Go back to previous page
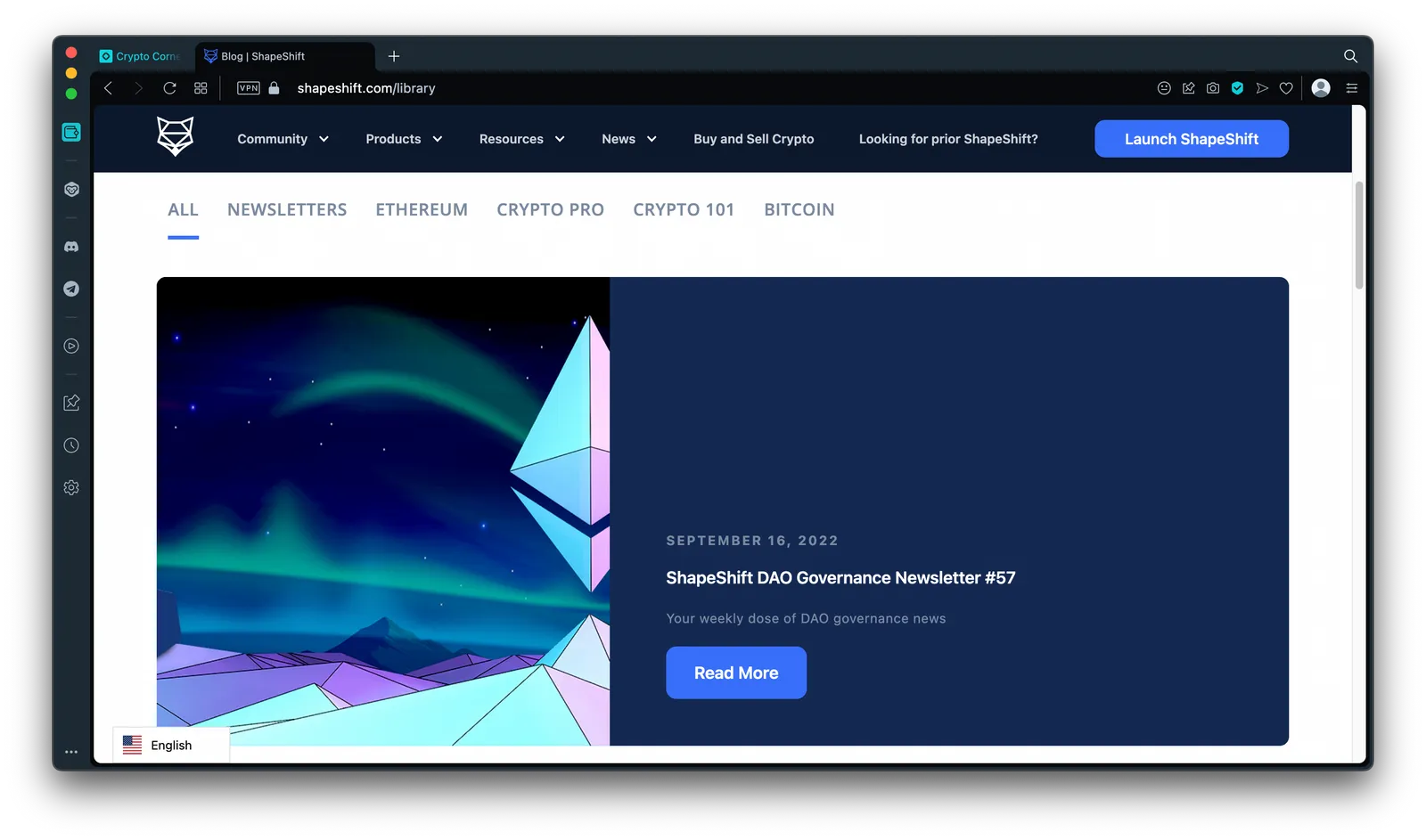Viewport: 1426px width, 840px height. point(109,88)
